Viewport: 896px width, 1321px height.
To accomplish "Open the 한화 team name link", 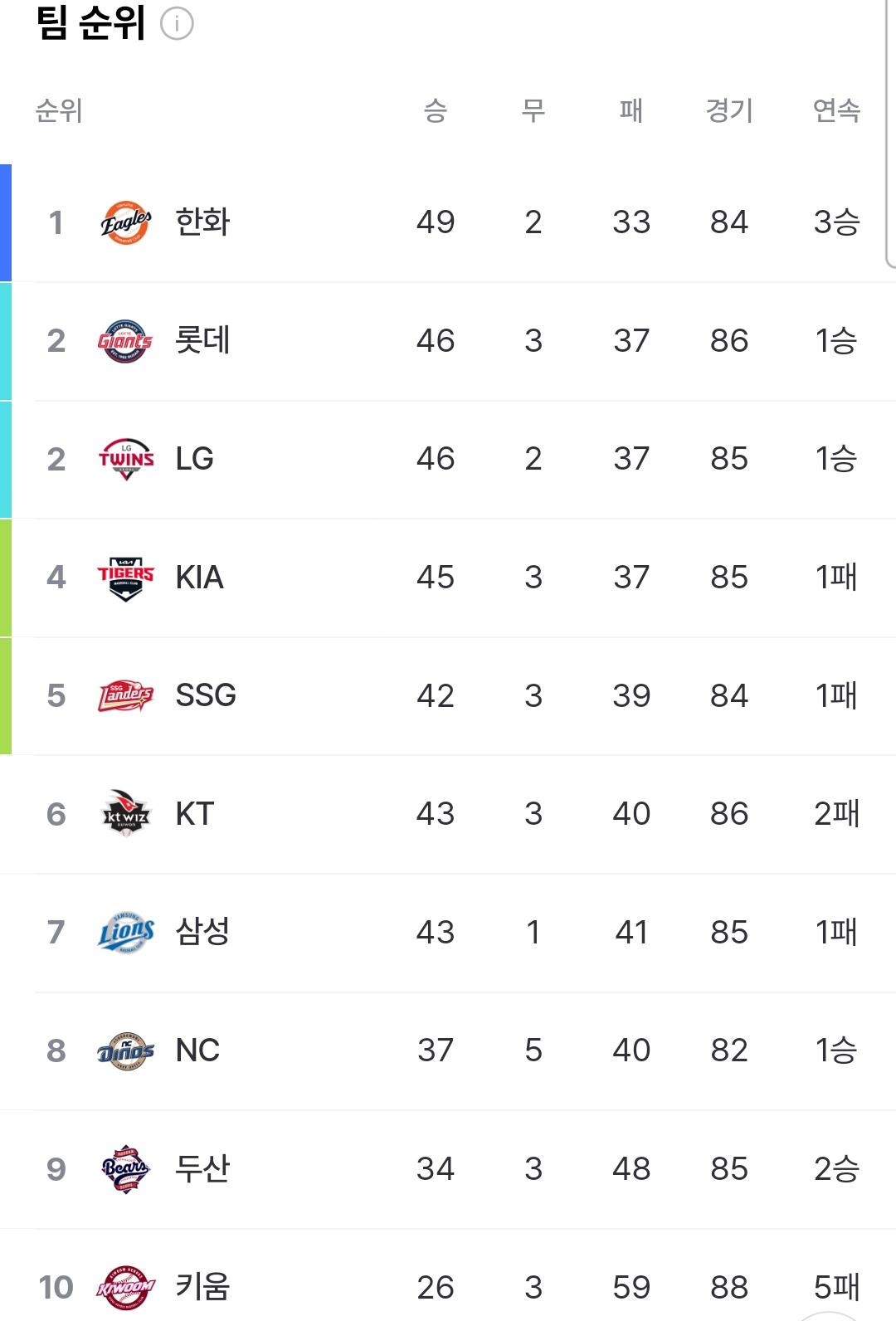I will pyautogui.click(x=202, y=222).
